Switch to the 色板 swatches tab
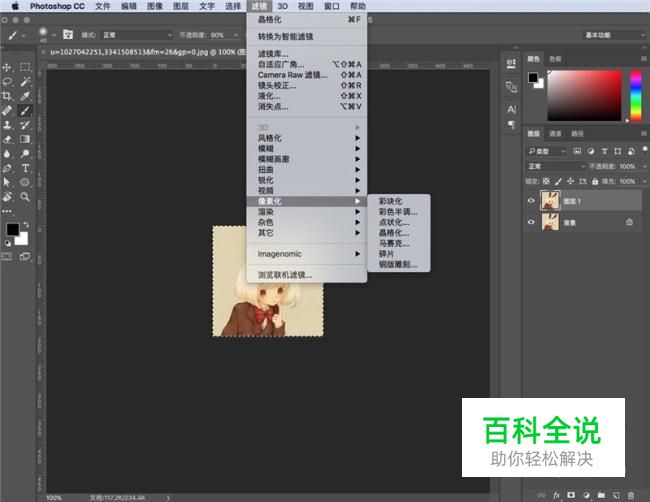Viewport: 650px width, 502px height. point(555,59)
